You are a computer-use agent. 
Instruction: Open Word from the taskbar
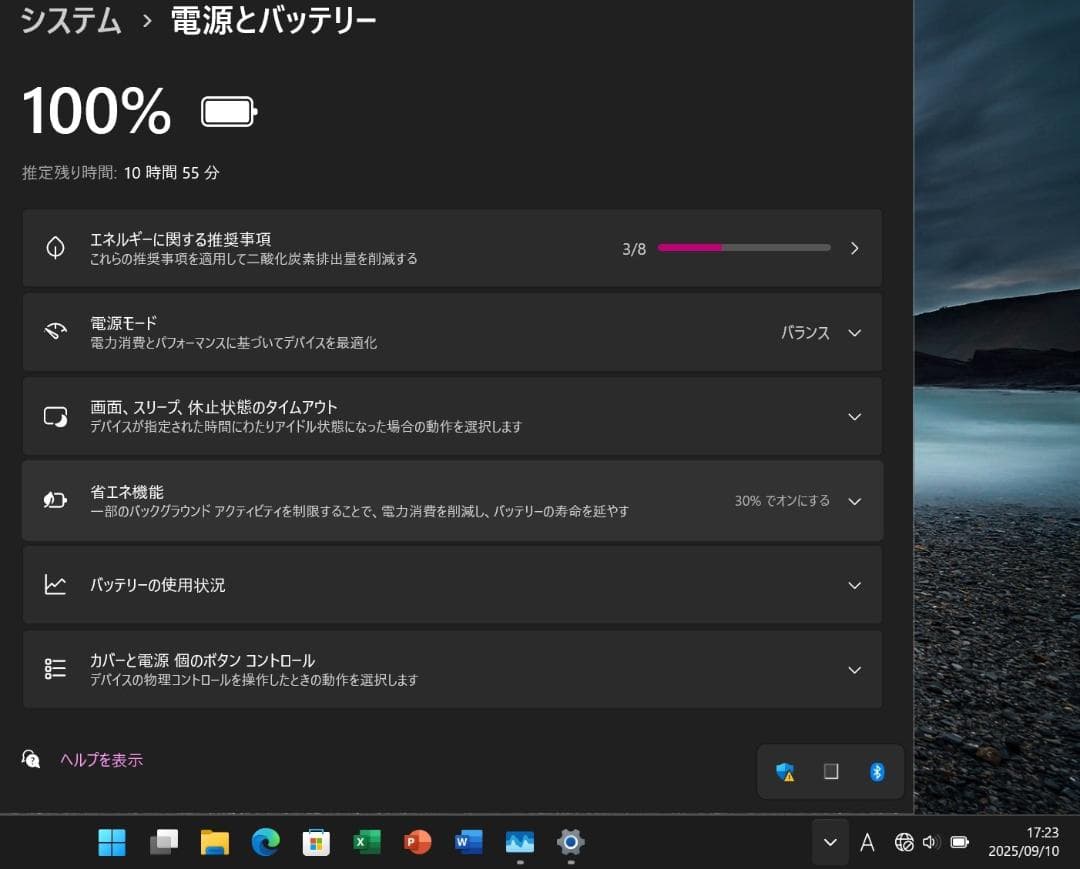(x=468, y=843)
